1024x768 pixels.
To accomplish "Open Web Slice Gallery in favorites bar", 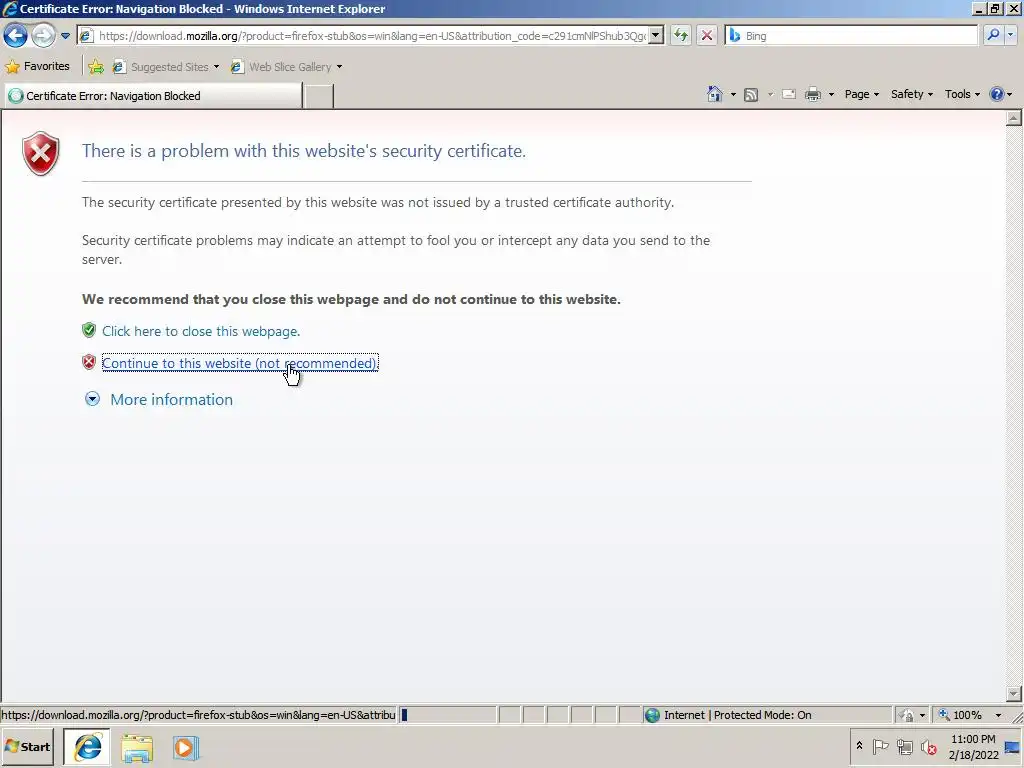I will click(x=286, y=67).
